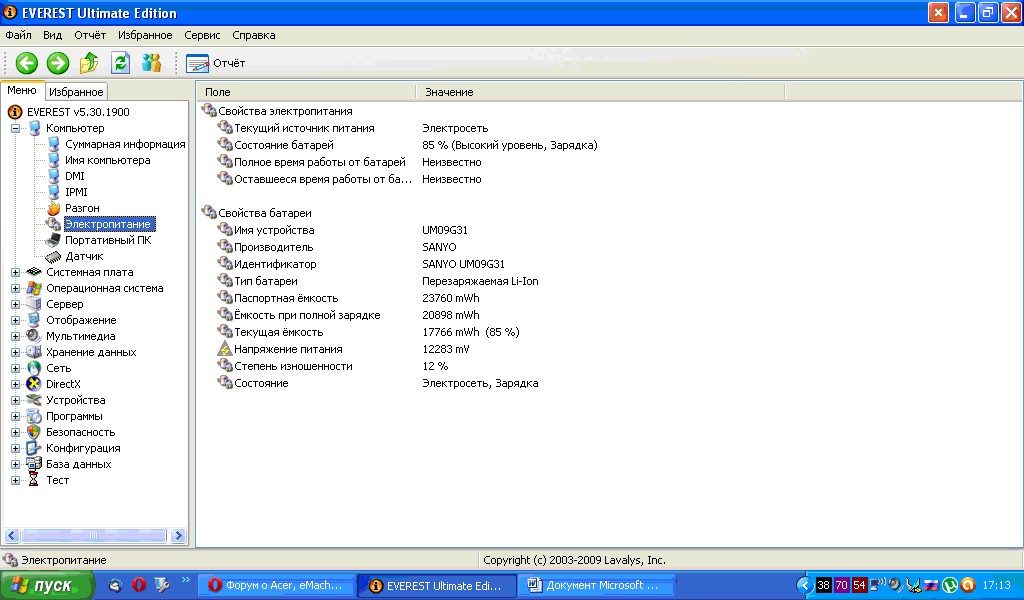Click the Программы icon in tree
The width and height of the screenshot is (1024, 600).
tap(34, 416)
